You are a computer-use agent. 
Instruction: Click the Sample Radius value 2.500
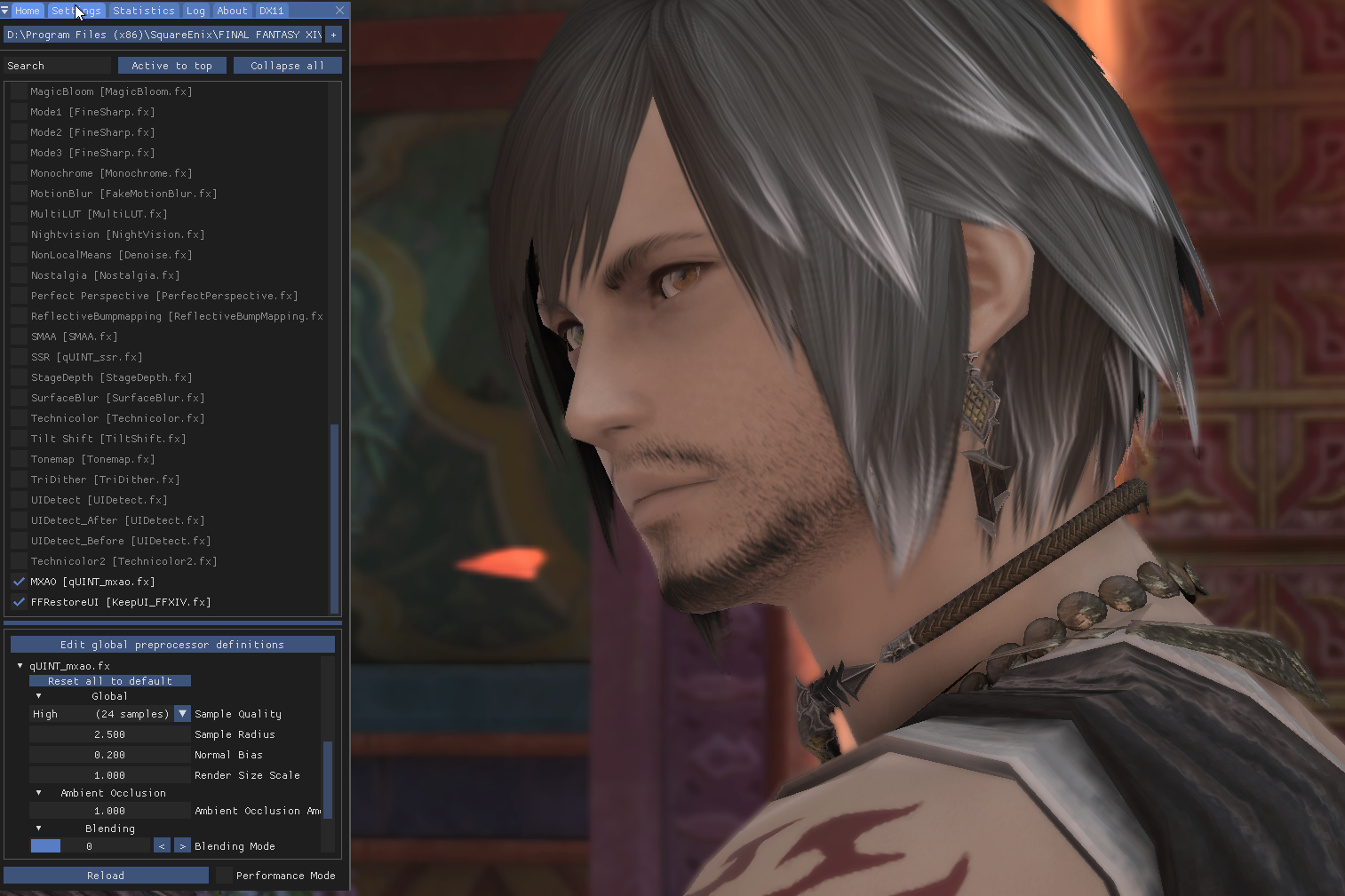click(109, 734)
